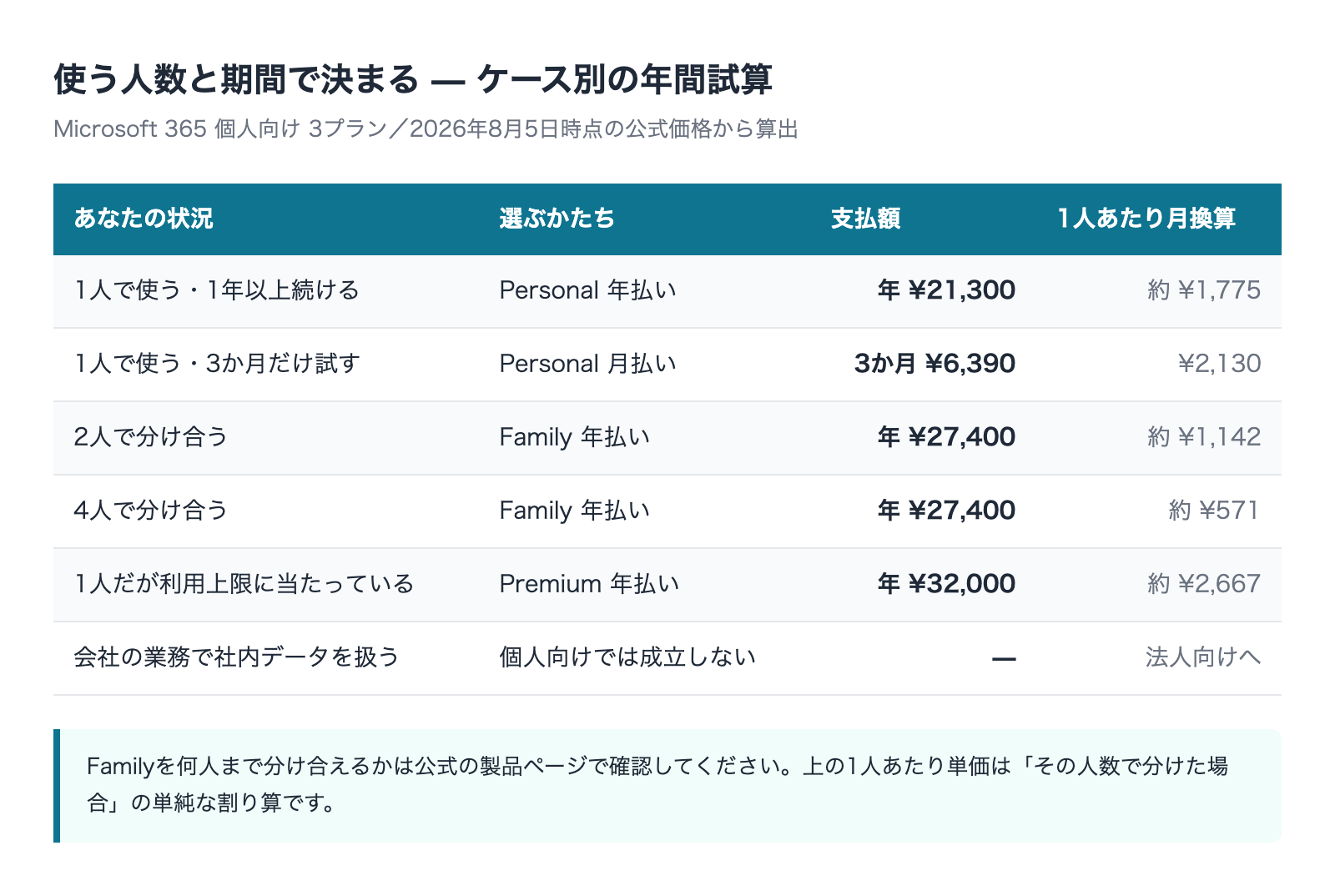
Task: Click the 1人あたり月換算 column header
Action: pos(1146,219)
